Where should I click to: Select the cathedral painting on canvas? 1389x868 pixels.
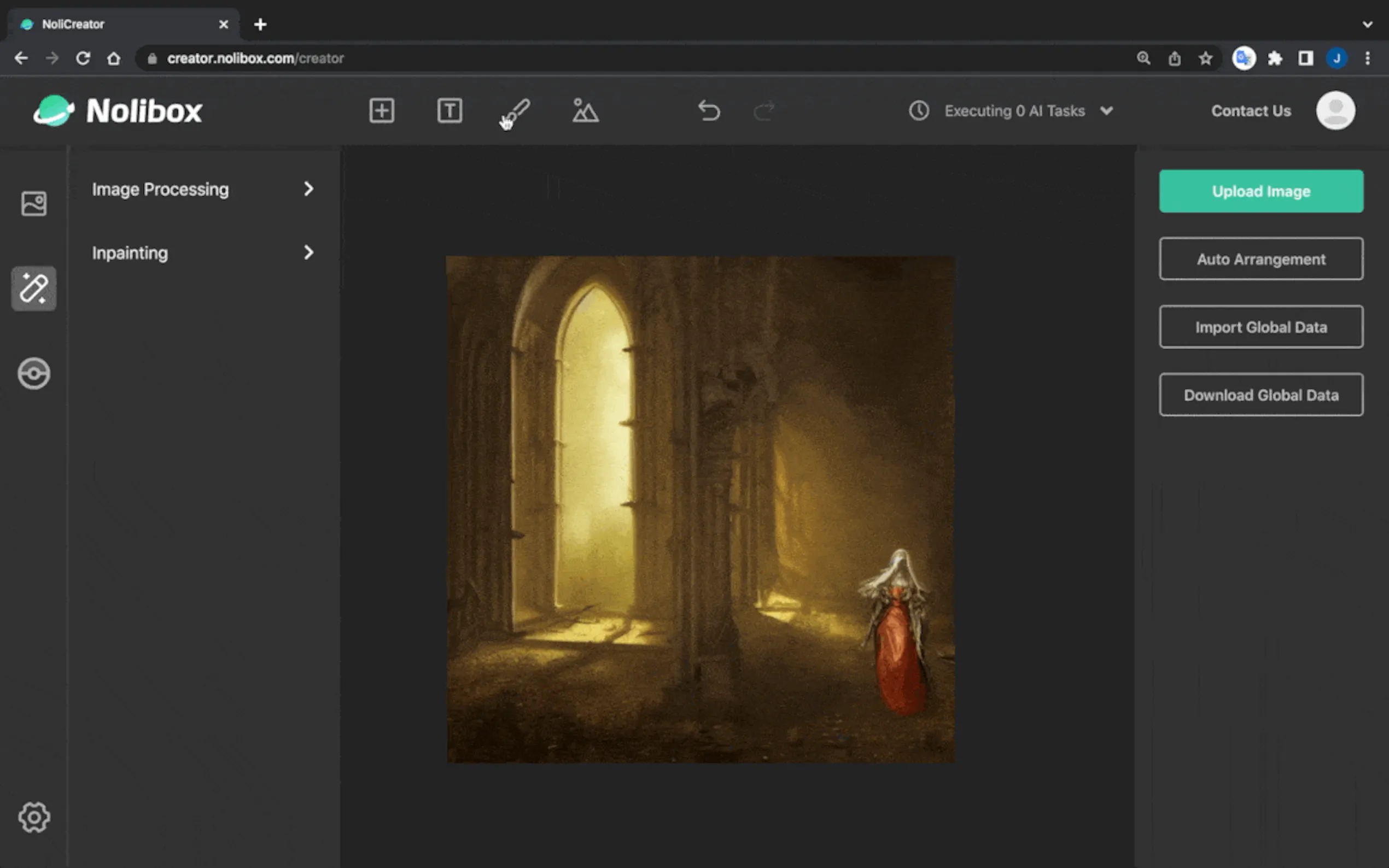(x=701, y=509)
